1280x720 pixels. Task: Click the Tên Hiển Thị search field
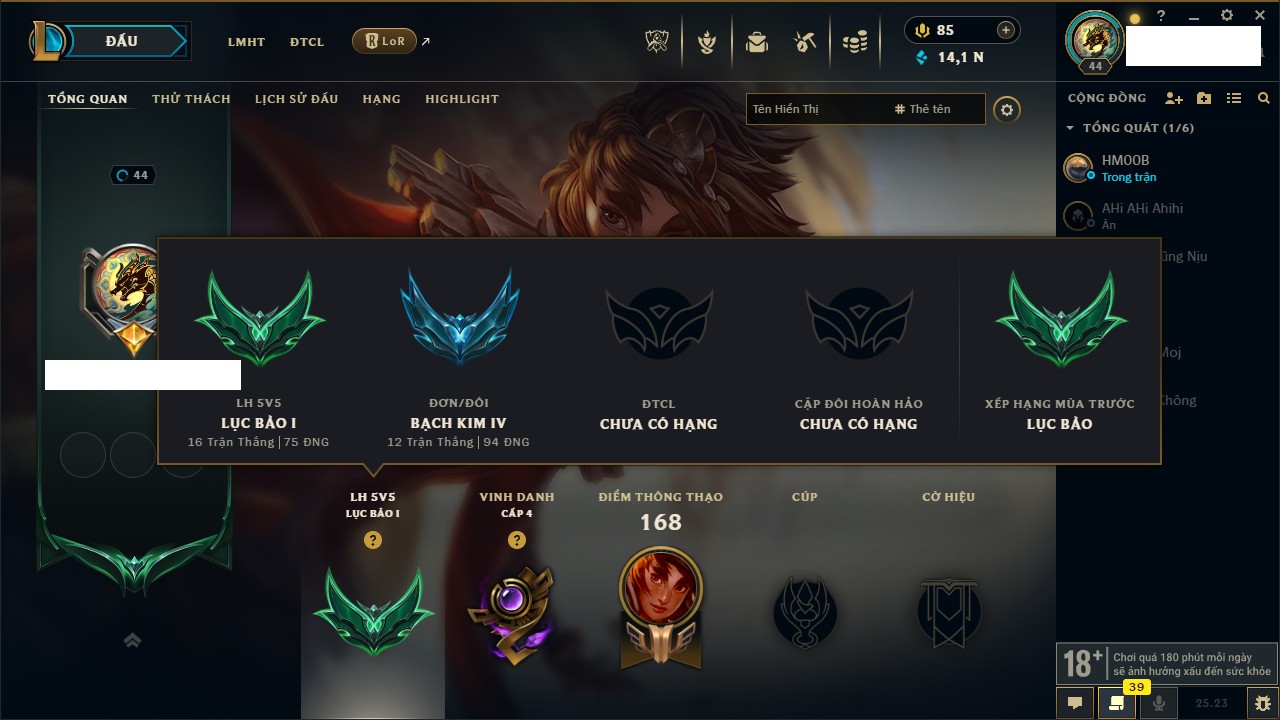(816, 109)
